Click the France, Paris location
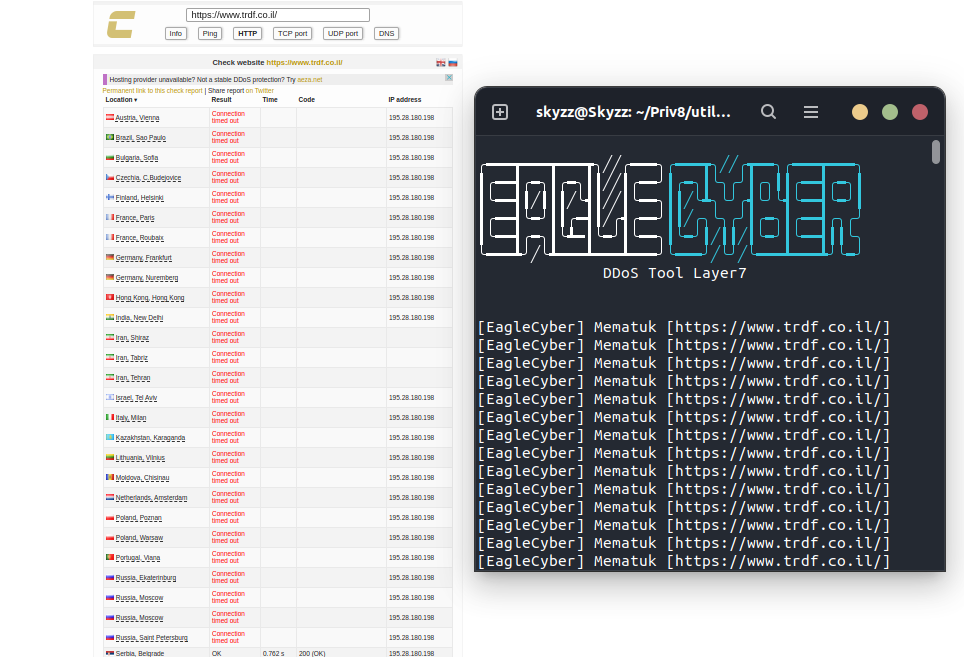The width and height of the screenshot is (964, 657). click(135, 218)
